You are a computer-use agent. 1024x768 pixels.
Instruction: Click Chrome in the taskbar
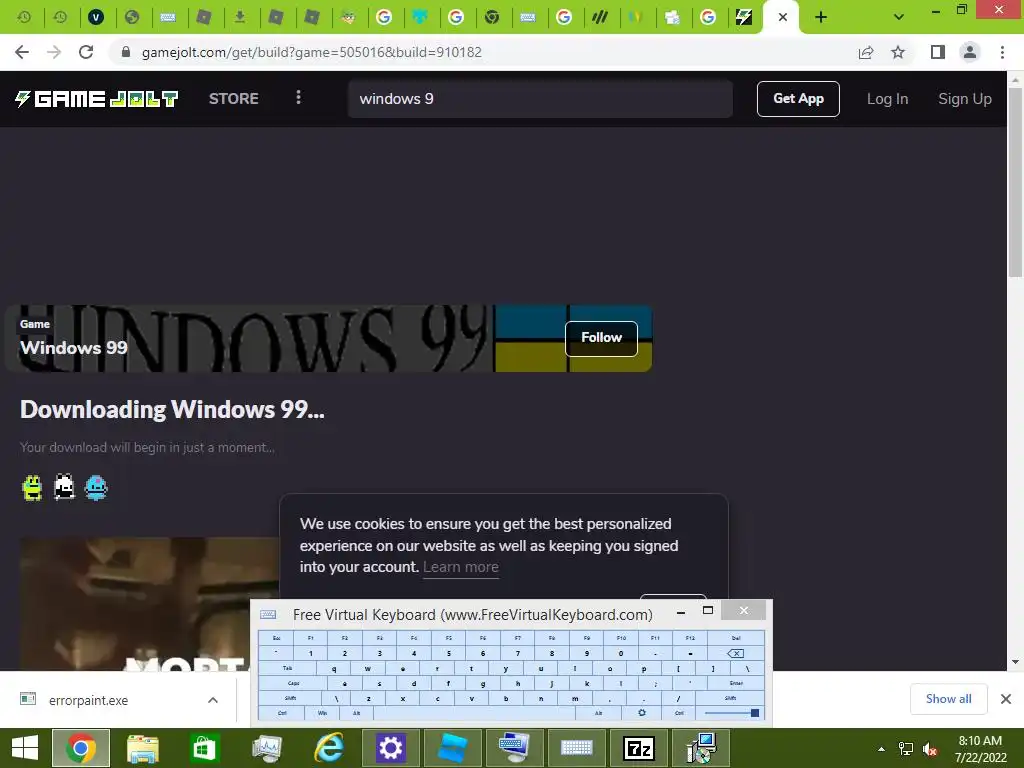click(x=80, y=748)
